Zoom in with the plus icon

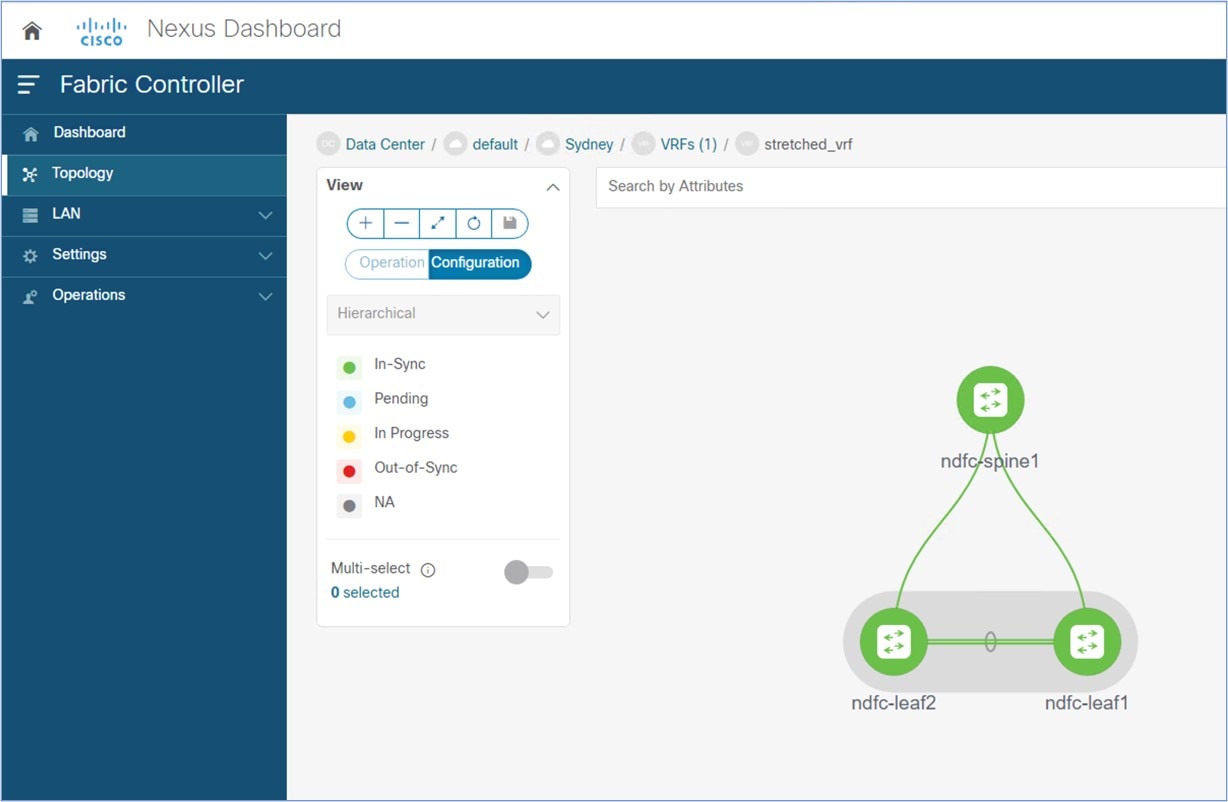pyautogui.click(x=366, y=223)
